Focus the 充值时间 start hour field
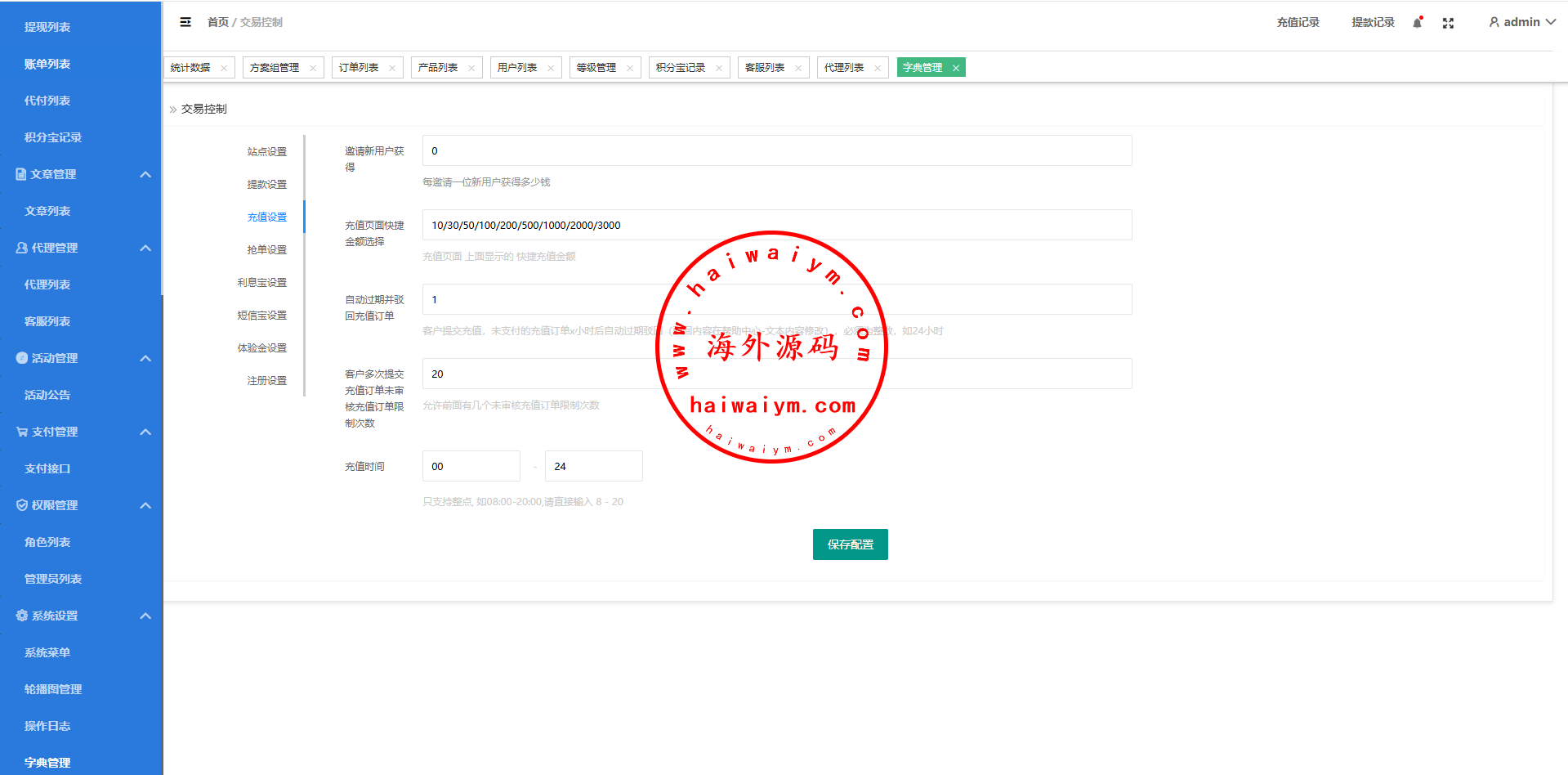The width and height of the screenshot is (1568, 775). pos(471,466)
